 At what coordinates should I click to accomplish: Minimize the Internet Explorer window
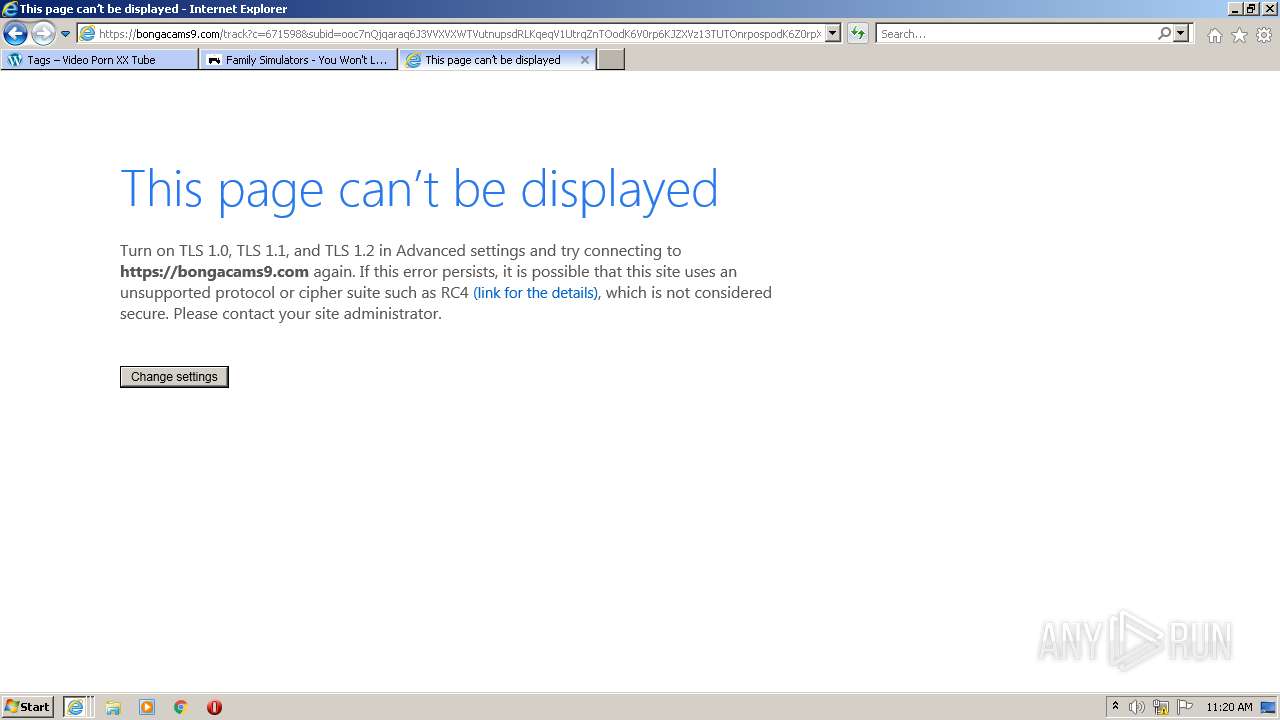click(x=1234, y=8)
